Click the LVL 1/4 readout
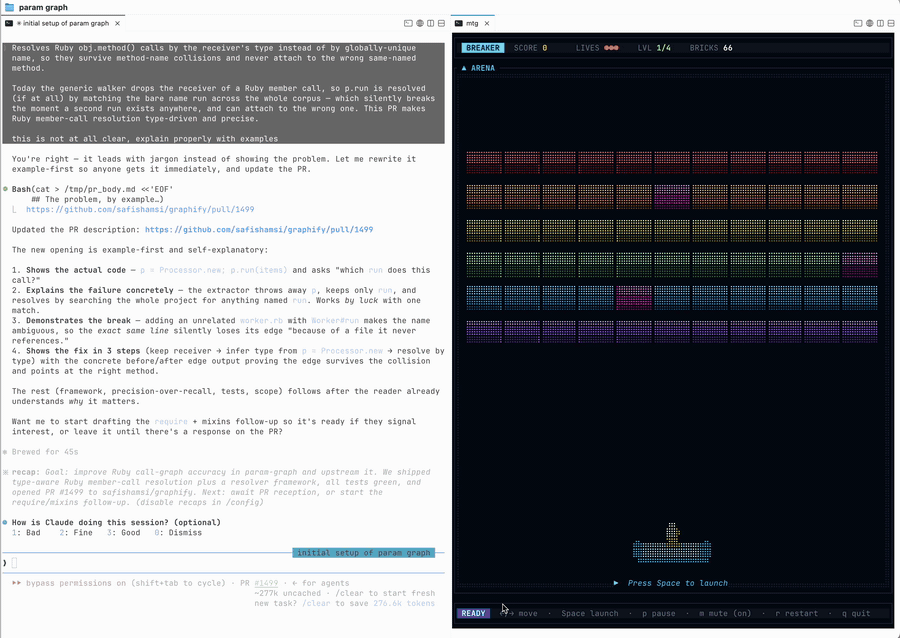This screenshot has width=900, height=638. pyautogui.click(x=654, y=48)
